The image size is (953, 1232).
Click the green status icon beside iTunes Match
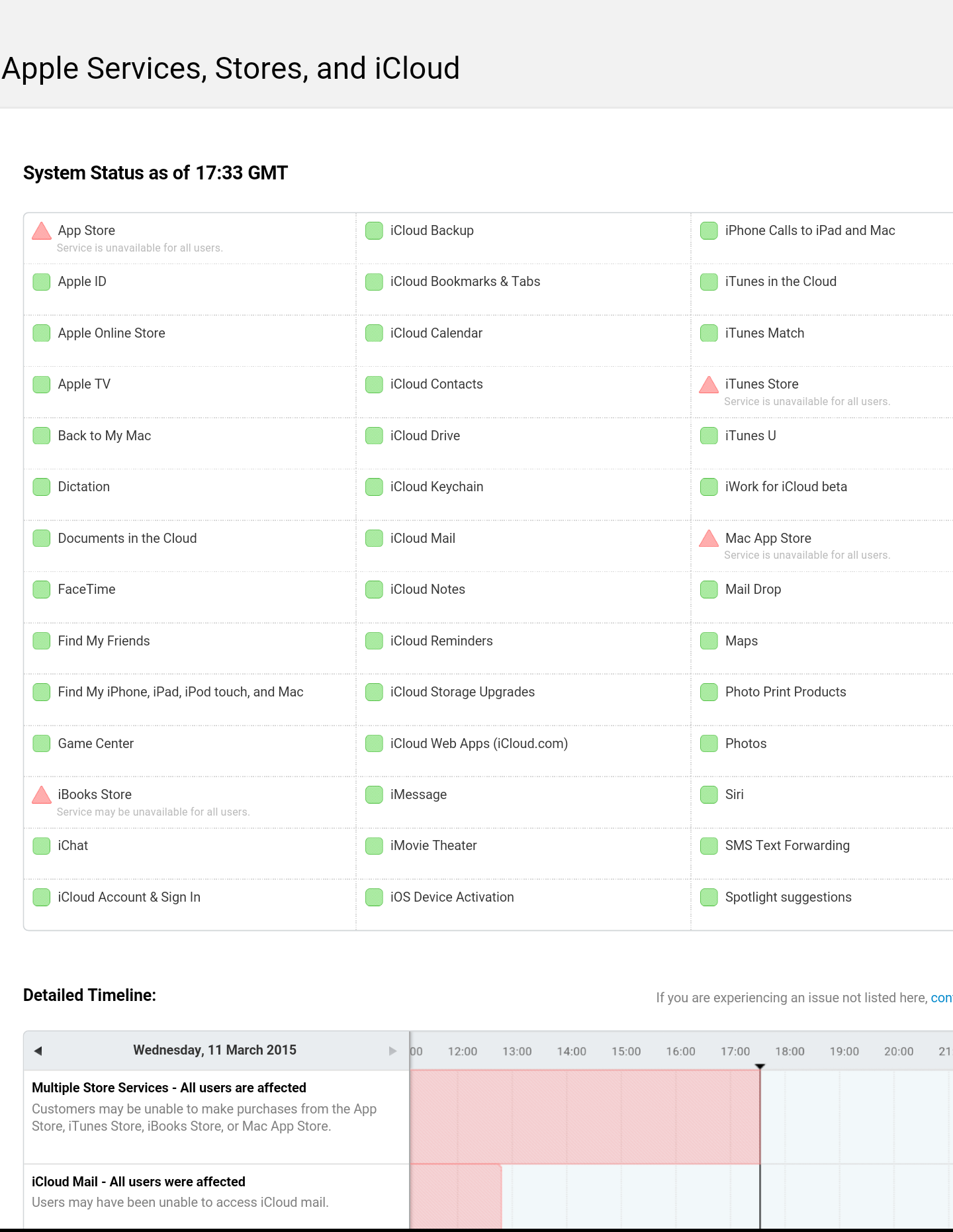click(x=709, y=333)
